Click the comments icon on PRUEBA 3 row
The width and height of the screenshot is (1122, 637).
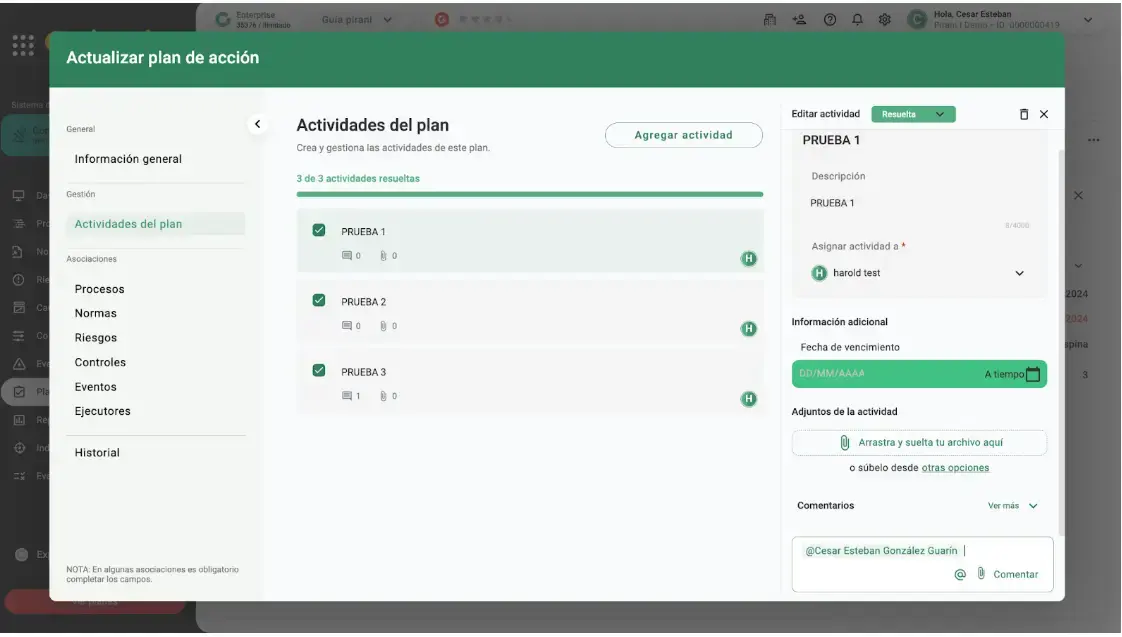coord(347,396)
